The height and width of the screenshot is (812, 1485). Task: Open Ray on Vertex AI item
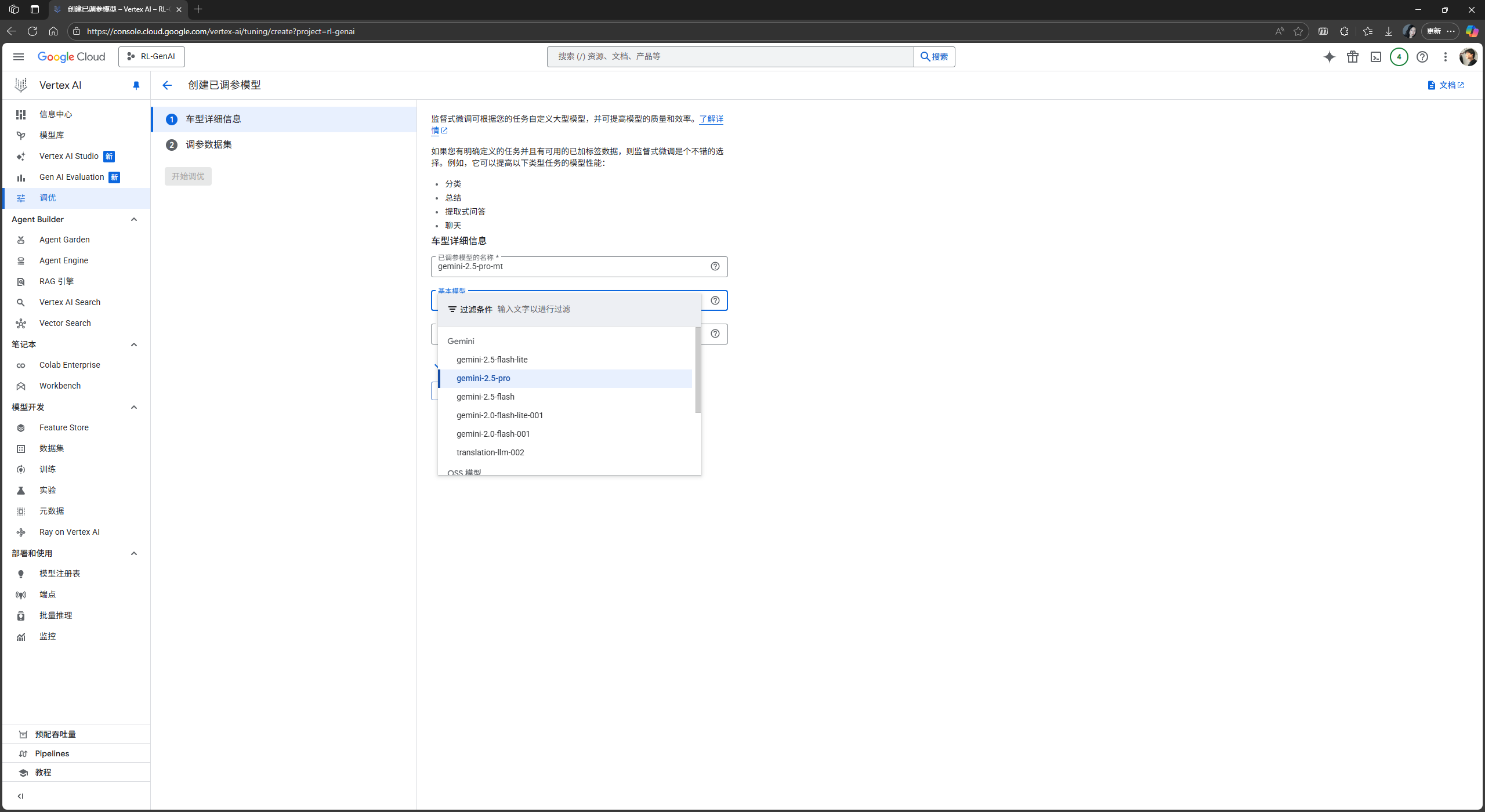[x=77, y=532]
